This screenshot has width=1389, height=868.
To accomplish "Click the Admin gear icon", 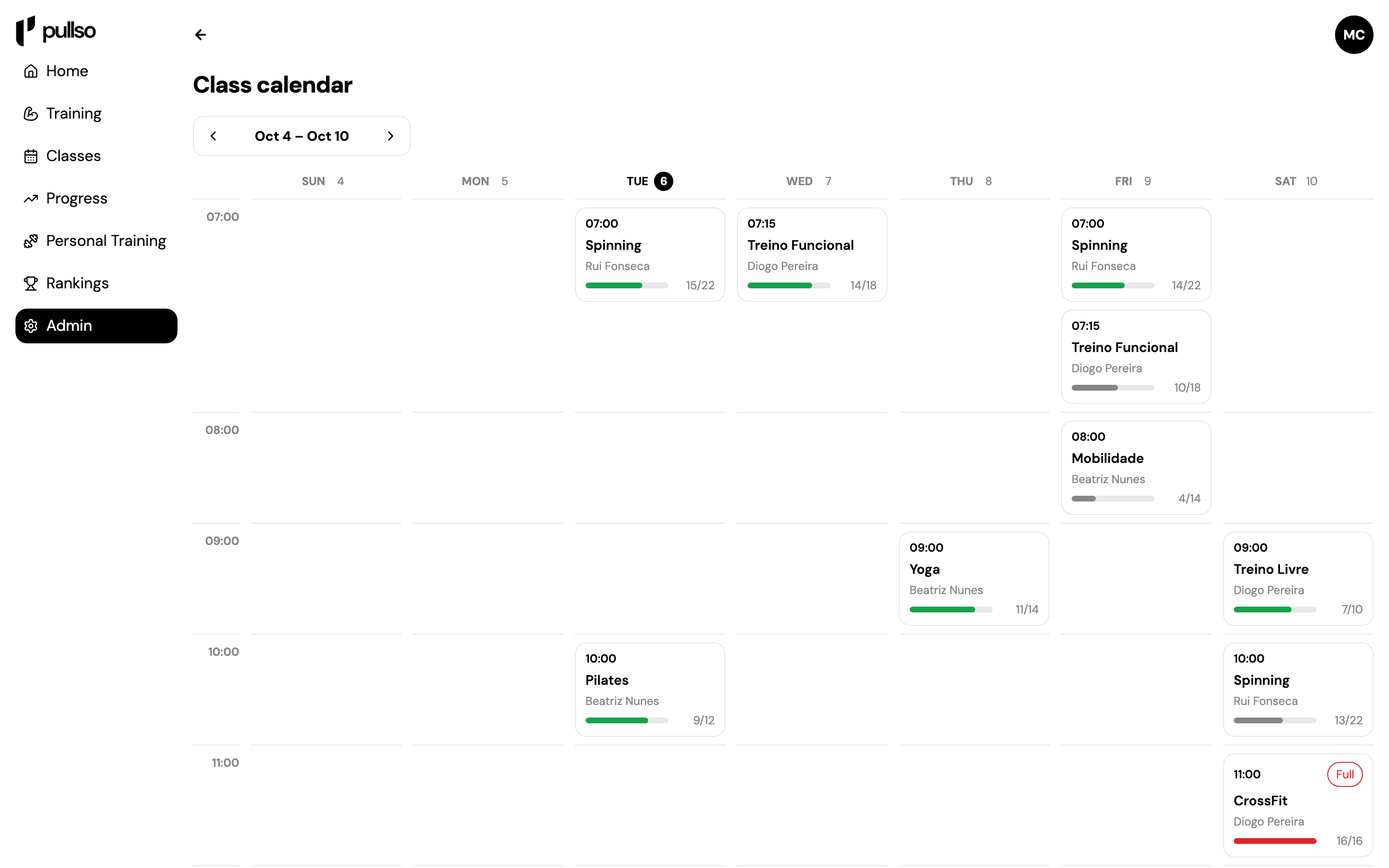I will click(31, 326).
